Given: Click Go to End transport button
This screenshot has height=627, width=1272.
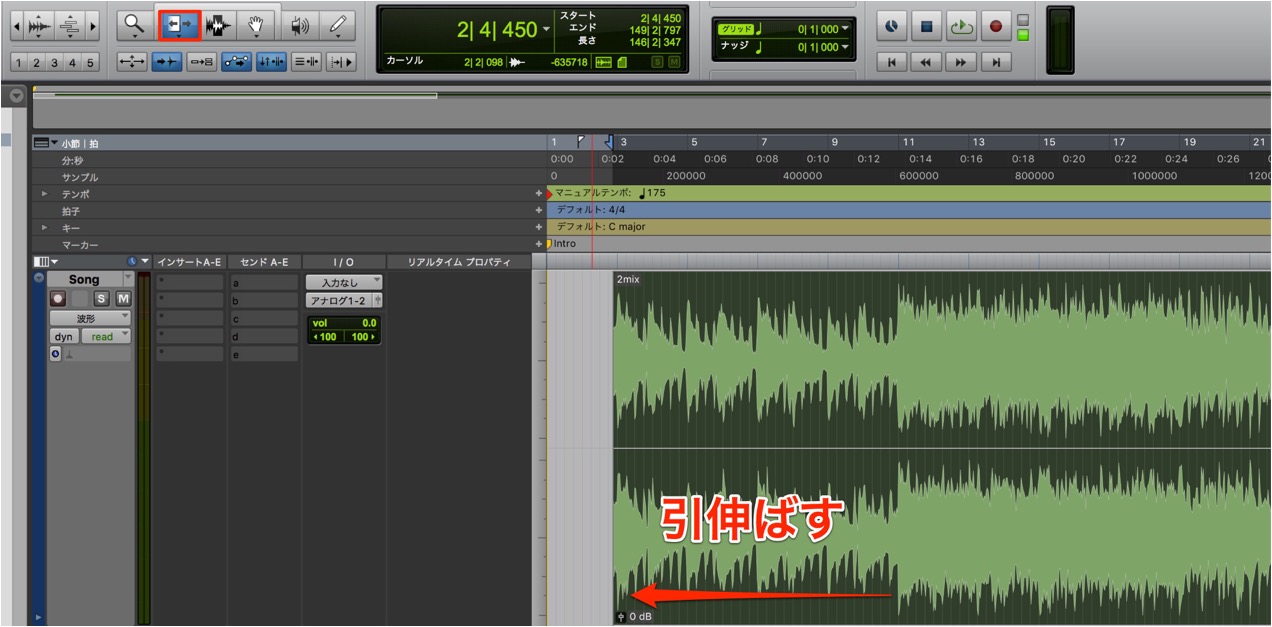Looking at the screenshot, I should (995, 62).
